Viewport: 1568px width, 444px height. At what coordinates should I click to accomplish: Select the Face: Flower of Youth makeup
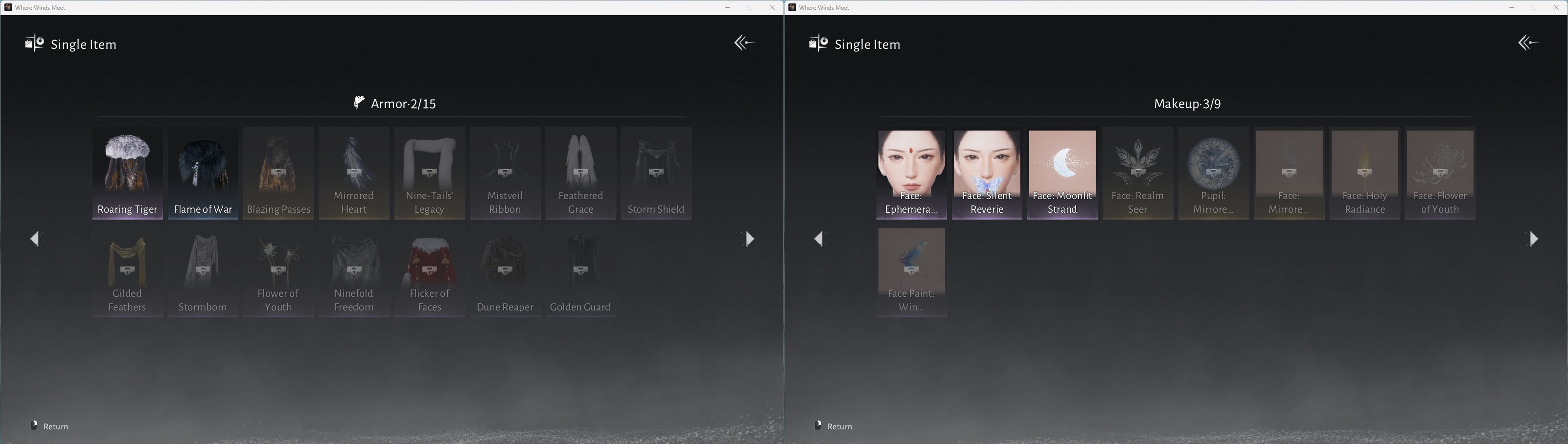click(x=1440, y=173)
